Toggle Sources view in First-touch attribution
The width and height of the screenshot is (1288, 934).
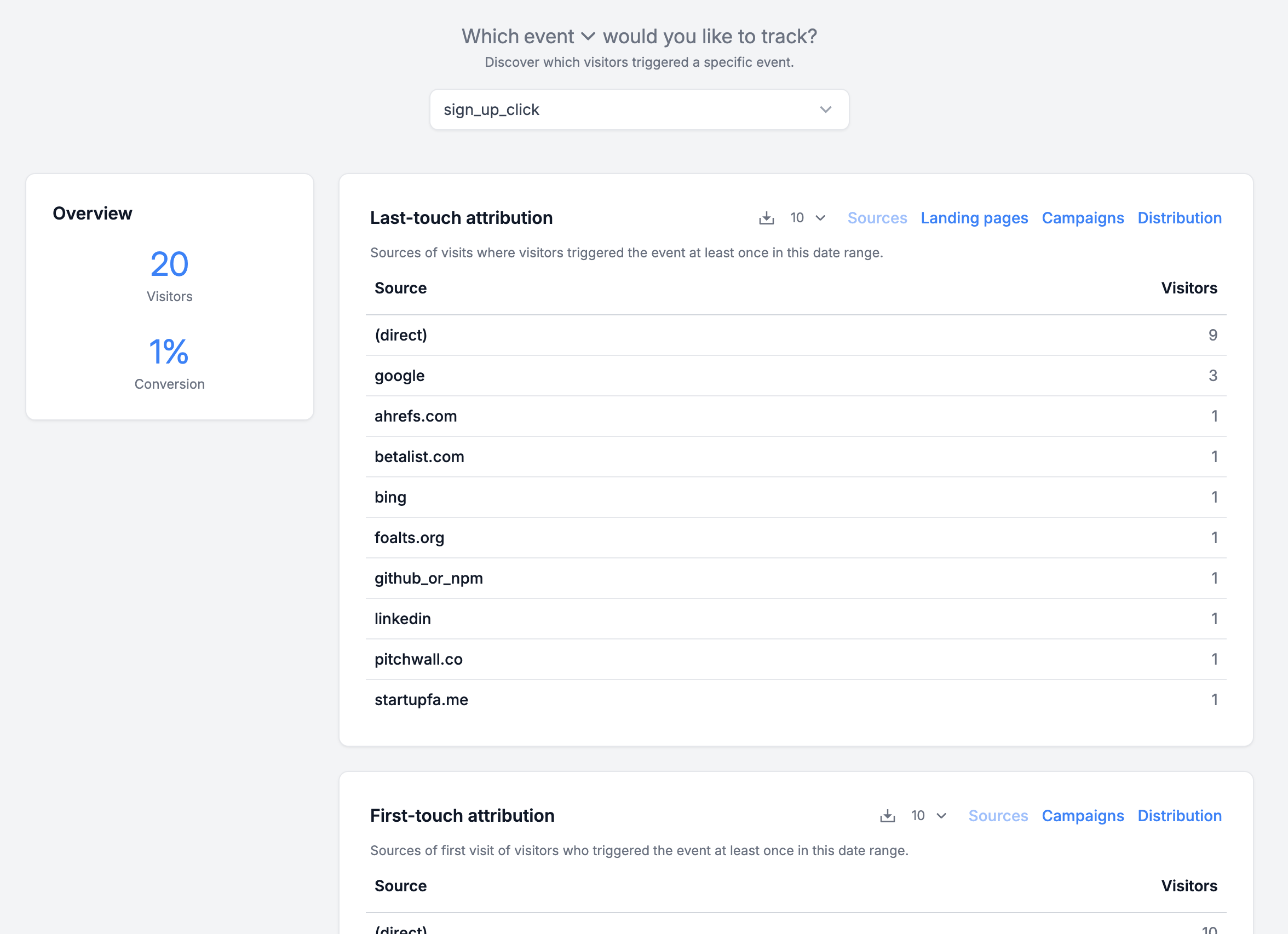click(999, 815)
